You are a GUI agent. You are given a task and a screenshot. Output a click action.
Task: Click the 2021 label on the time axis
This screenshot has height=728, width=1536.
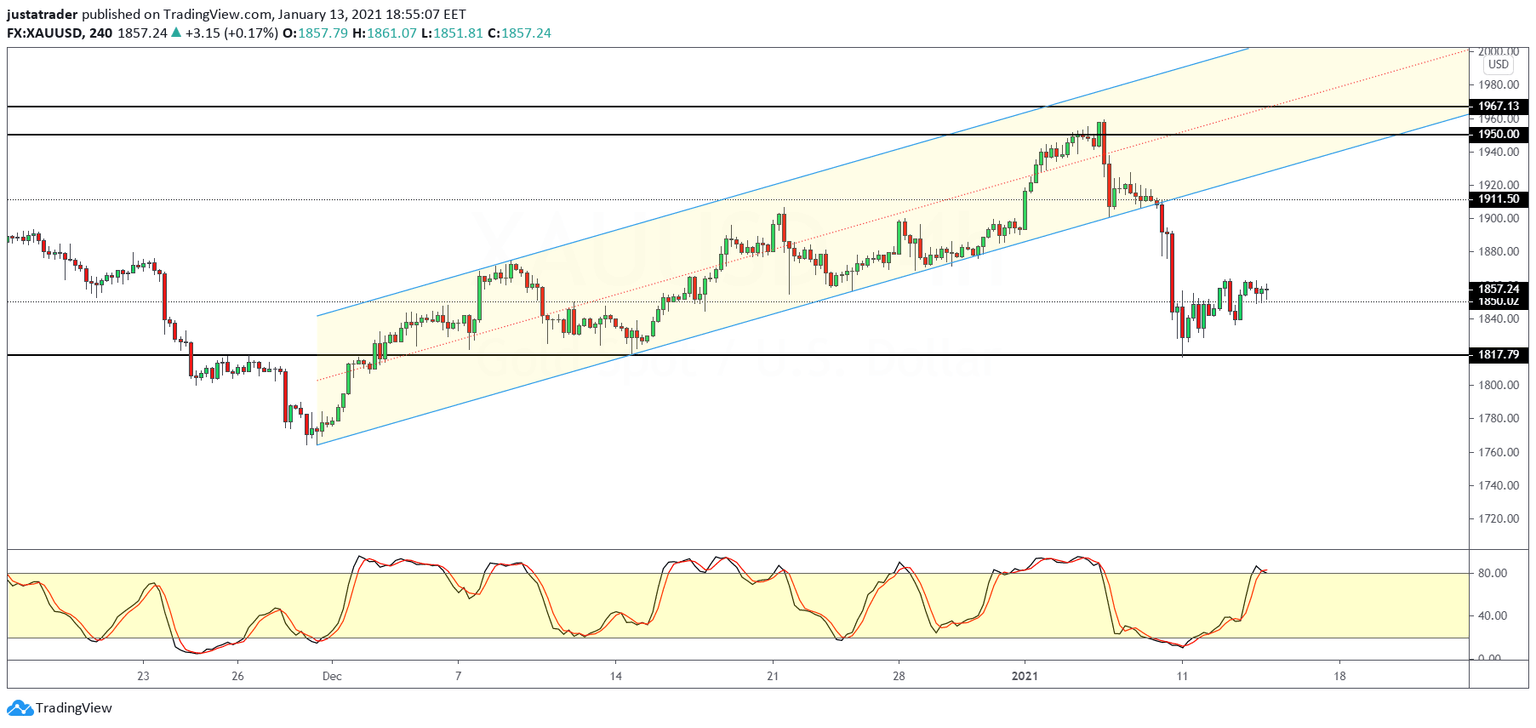[1022, 676]
